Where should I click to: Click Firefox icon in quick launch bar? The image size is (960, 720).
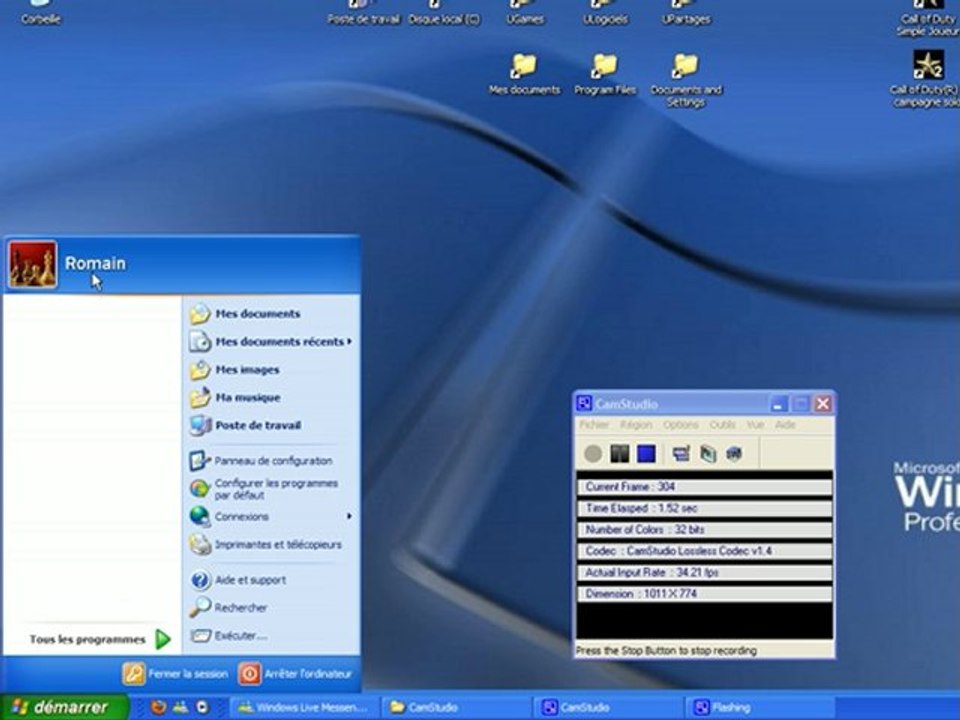coord(158,707)
